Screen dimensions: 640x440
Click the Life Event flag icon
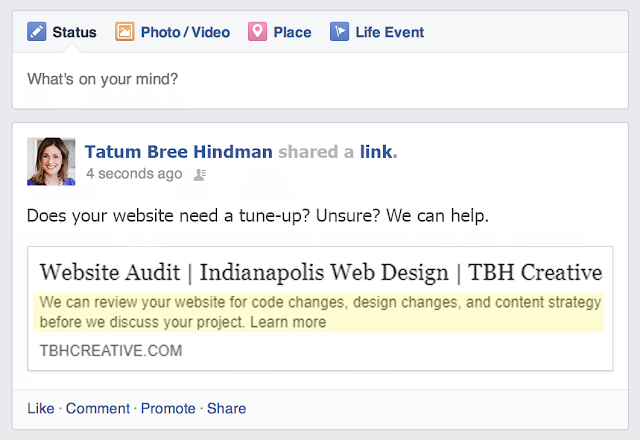point(339,32)
